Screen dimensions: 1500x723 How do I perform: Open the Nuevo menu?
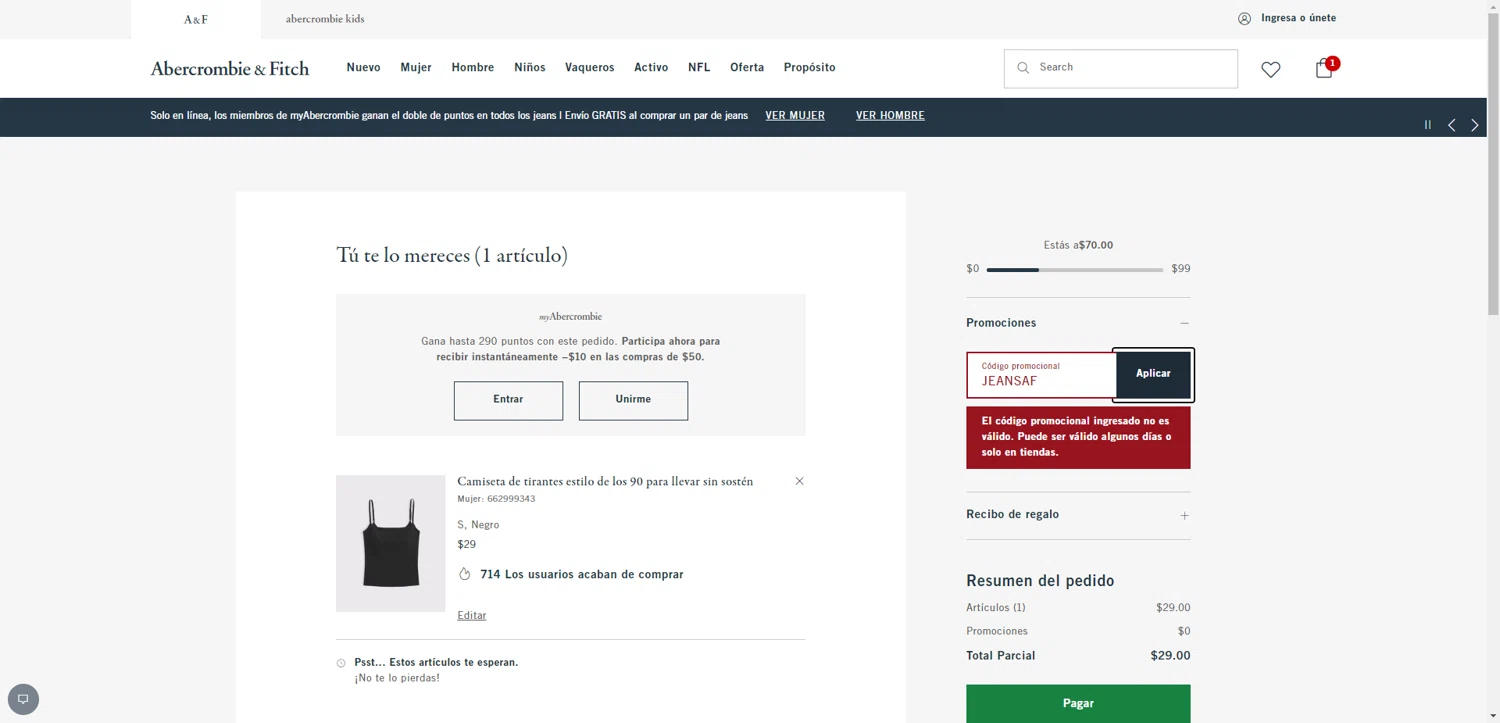pos(363,67)
